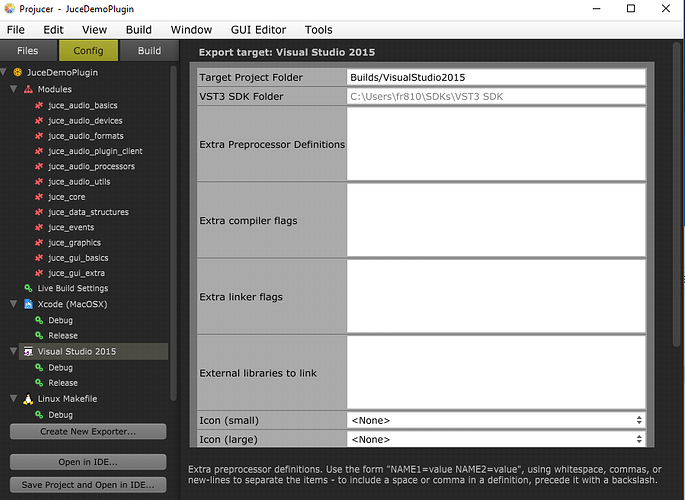Click the Xcode Release configuration icon
This screenshot has width=685, height=500.
pos(39,335)
